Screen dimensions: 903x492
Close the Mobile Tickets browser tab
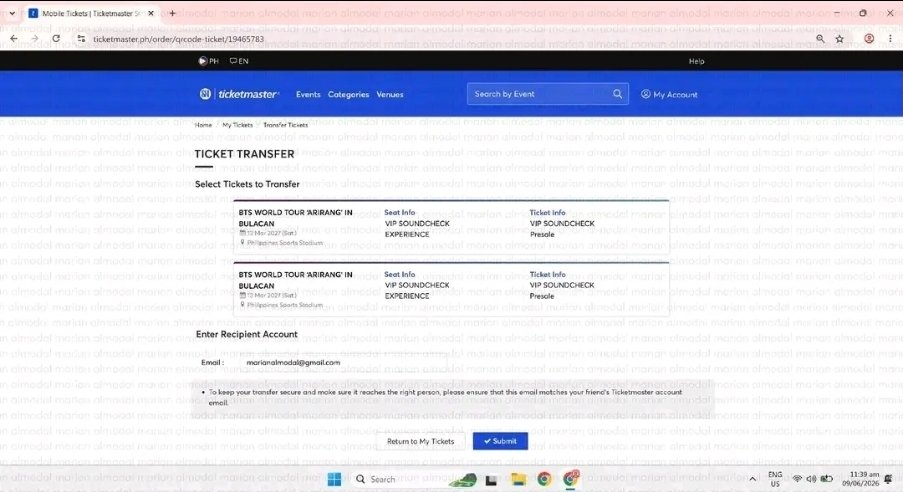[151, 13]
